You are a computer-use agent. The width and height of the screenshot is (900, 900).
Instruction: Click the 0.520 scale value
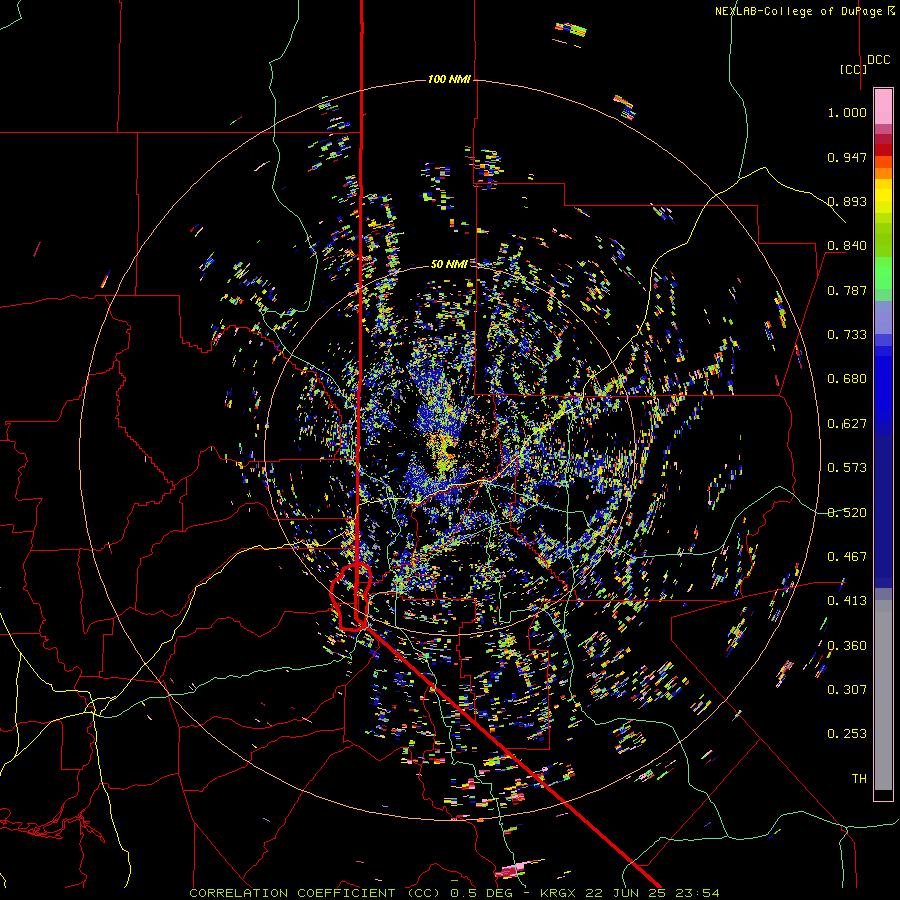(847, 513)
